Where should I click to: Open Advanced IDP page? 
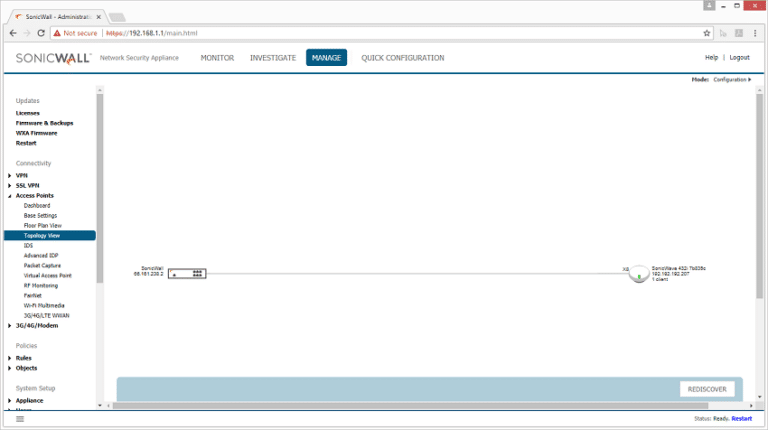click(x=41, y=256)
